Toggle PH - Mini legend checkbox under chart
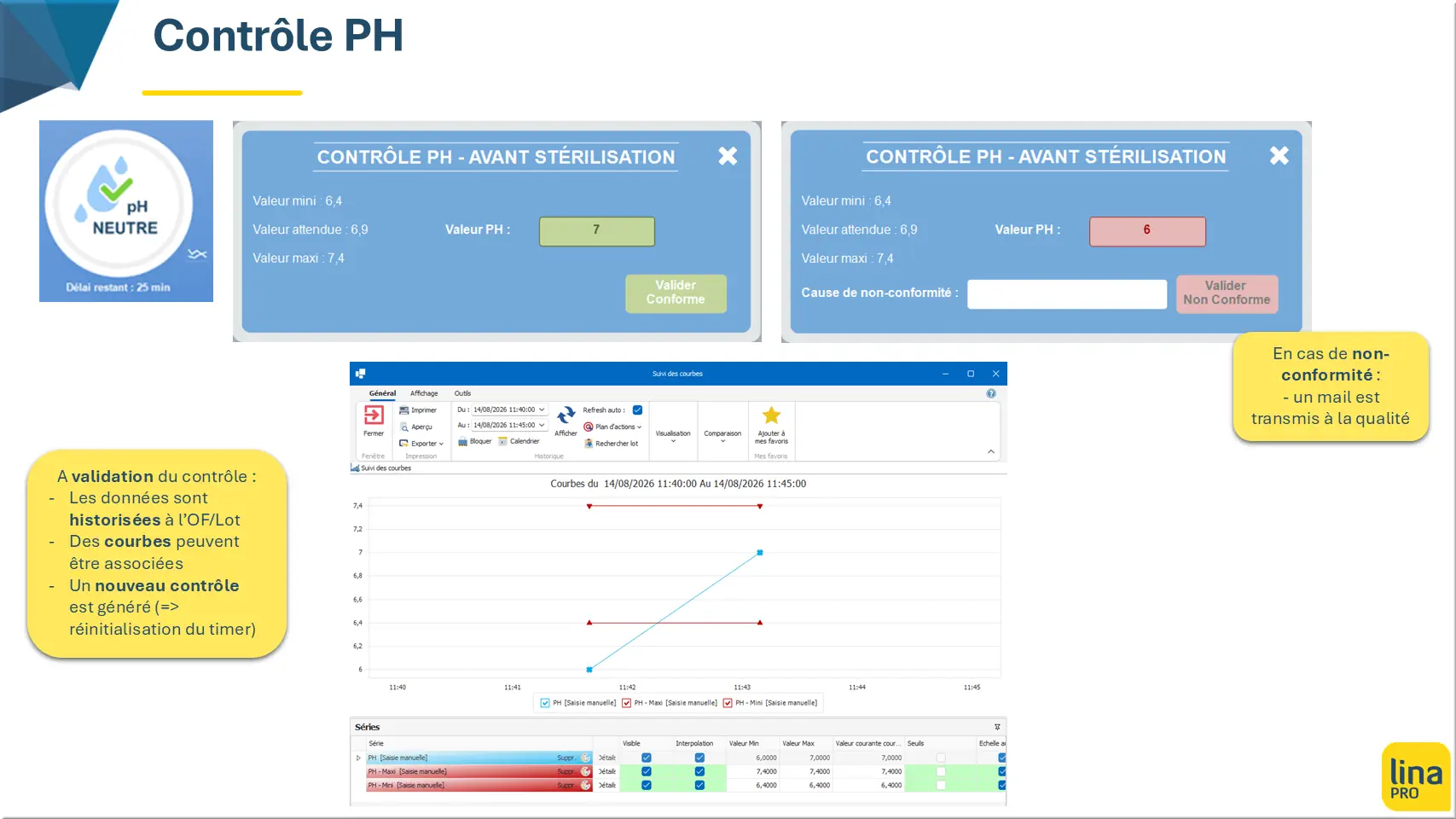The height and width of the screenshot is (819, 1456). pos(728,703)
